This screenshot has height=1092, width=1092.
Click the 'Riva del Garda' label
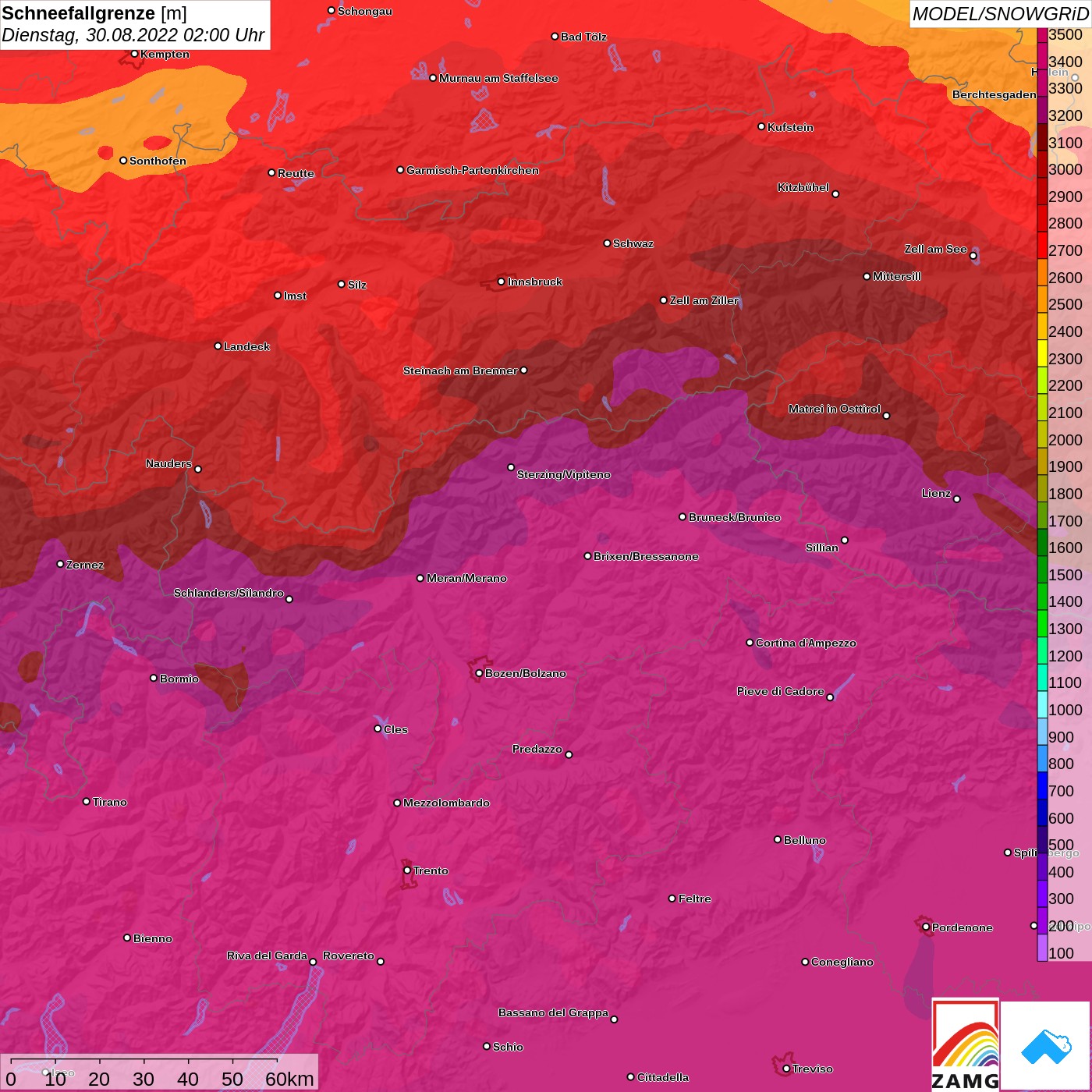pos(267,955)
